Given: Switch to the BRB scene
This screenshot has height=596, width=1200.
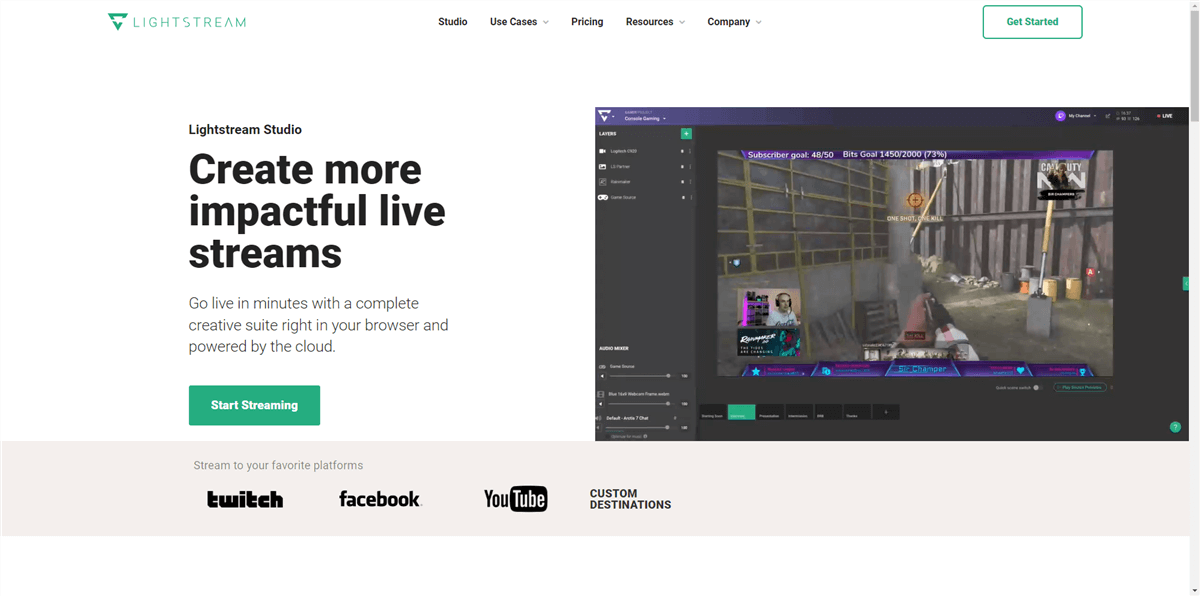Looking at the screenshot, I should click(x=828, y=412).
